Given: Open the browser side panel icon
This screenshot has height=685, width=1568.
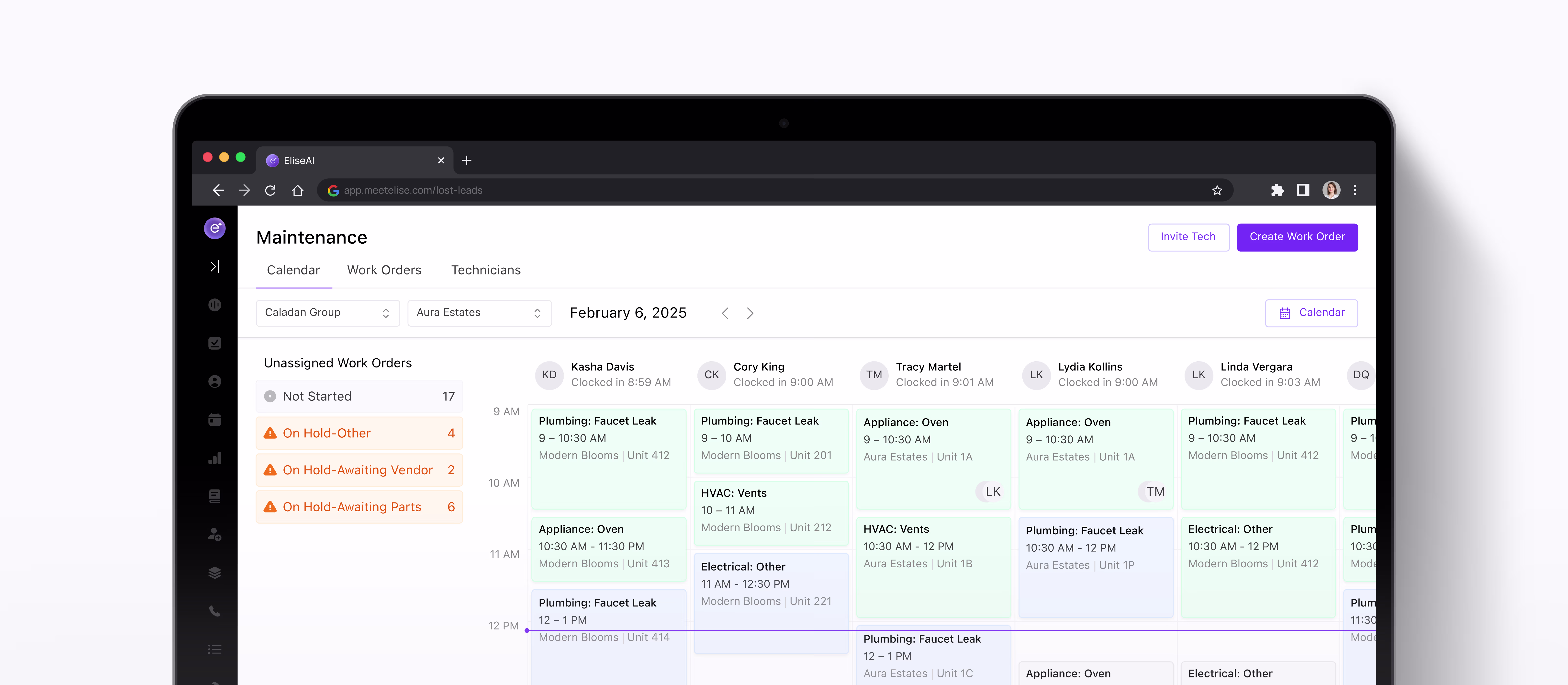Looking at the screenshot, I should 1303,191.
